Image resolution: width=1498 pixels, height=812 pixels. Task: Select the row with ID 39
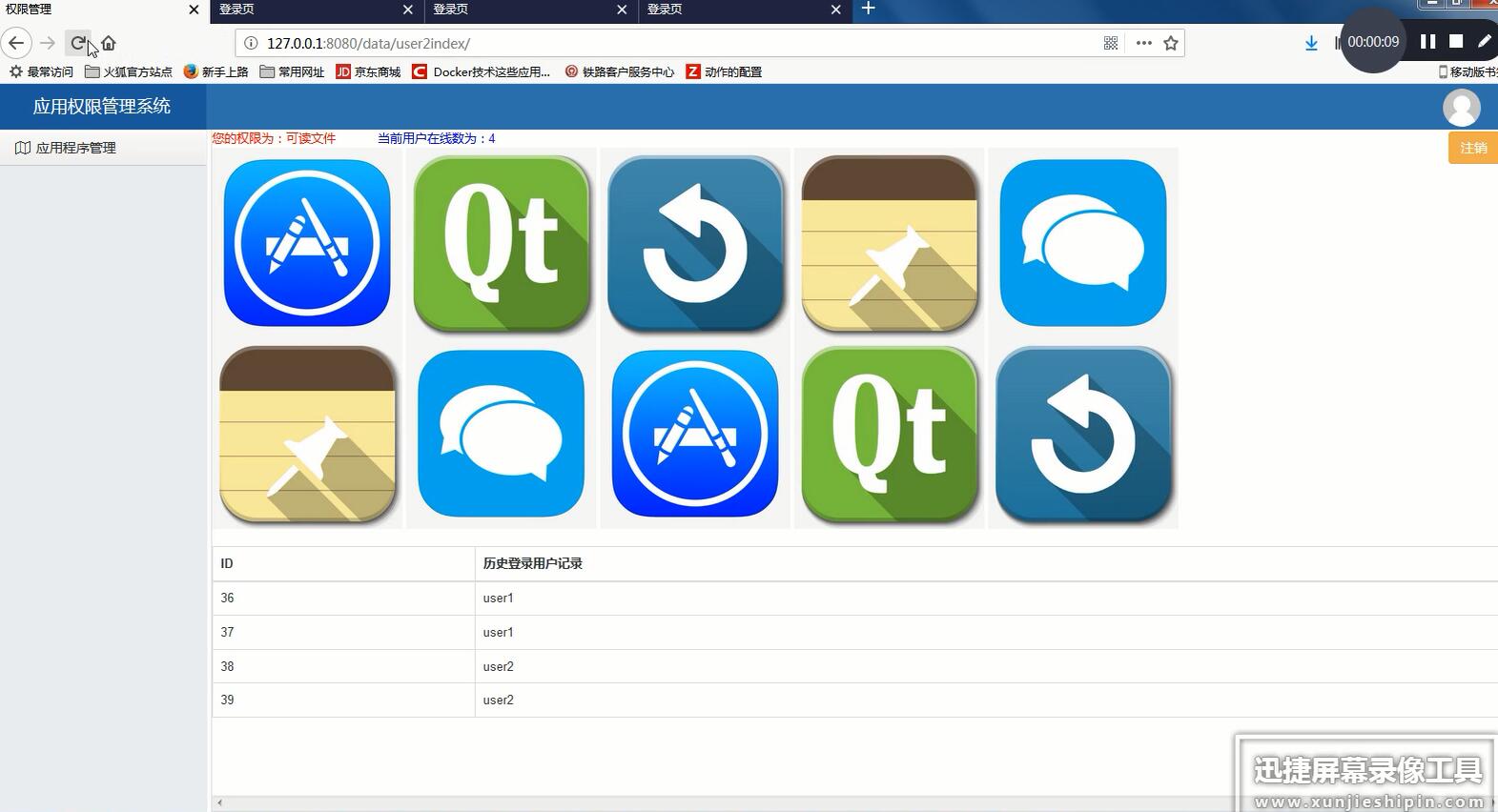pos(855,700)
